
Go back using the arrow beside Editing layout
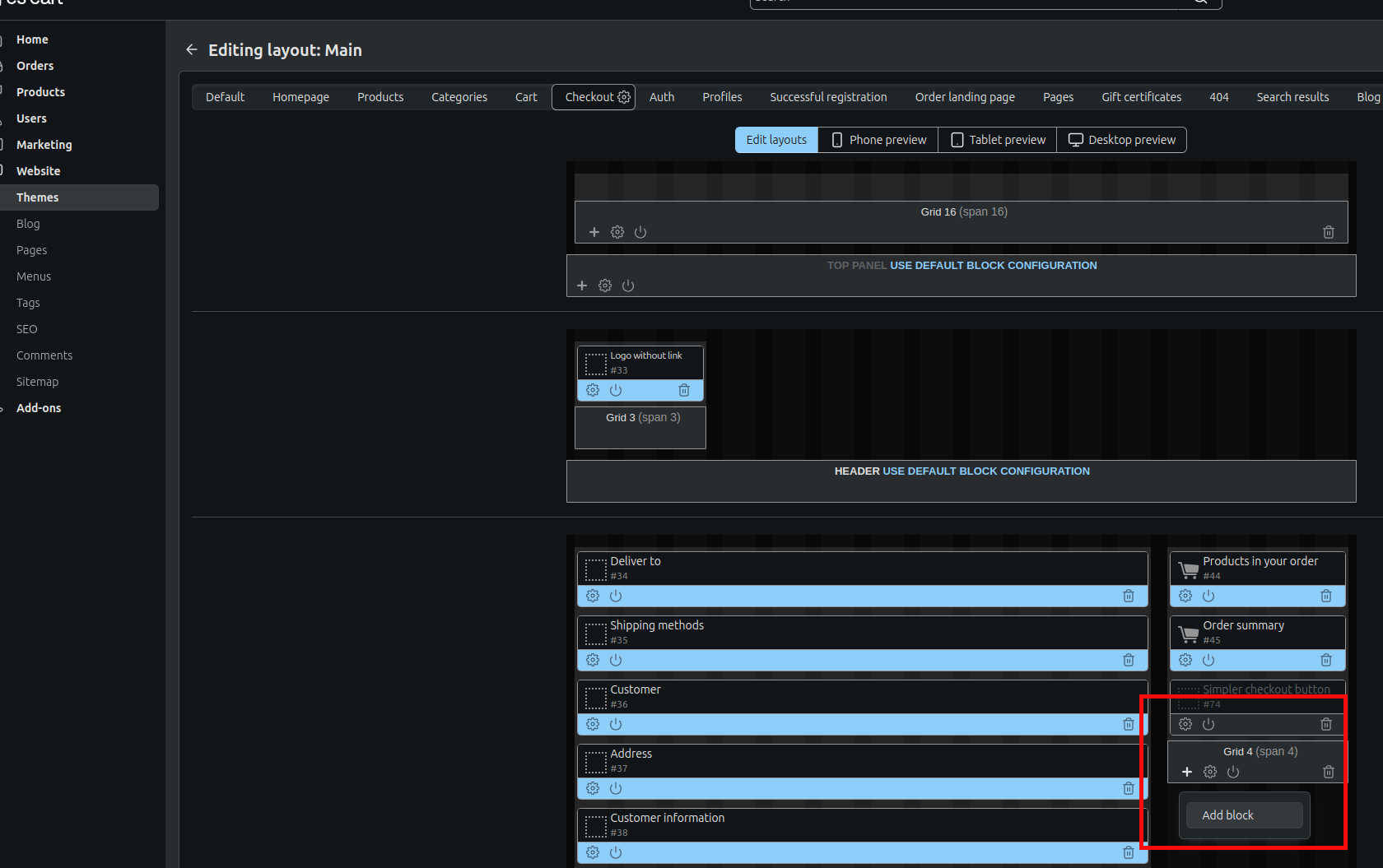(x=192, y=50)
